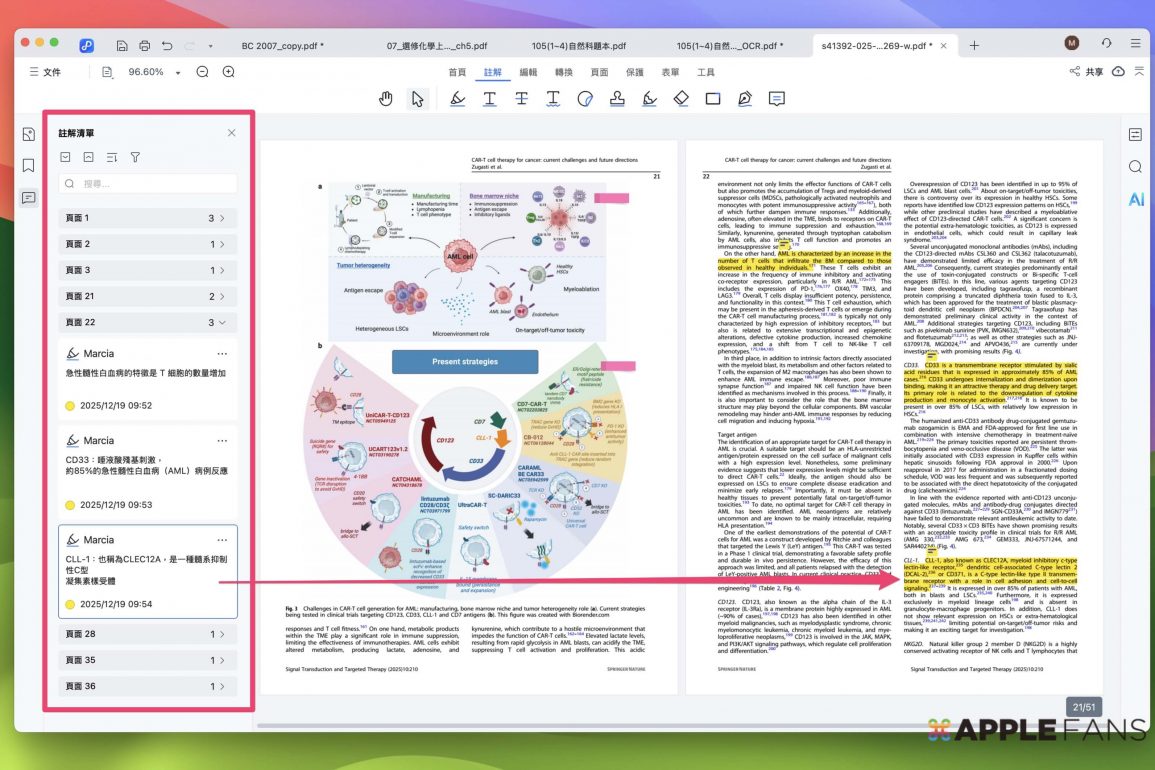Switch to the 編輯 tab
1155x770 pixels.
click(x=528, y=72)
